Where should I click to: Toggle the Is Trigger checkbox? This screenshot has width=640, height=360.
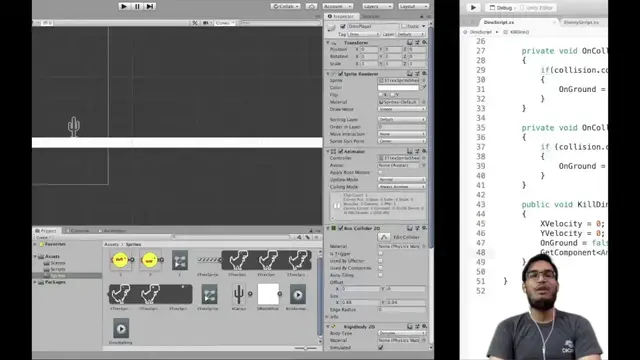[x=380, y=253]
